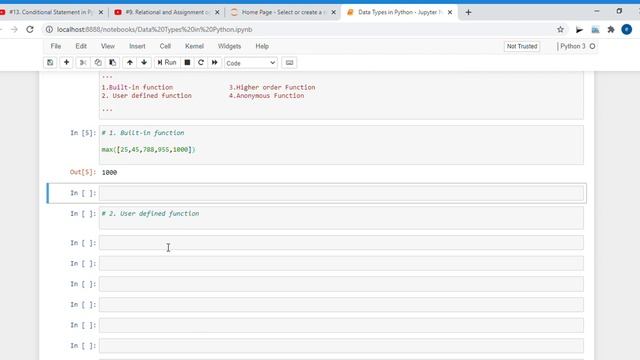
Task: Open the command palette keyboard icon
Action: coord(289,62)
